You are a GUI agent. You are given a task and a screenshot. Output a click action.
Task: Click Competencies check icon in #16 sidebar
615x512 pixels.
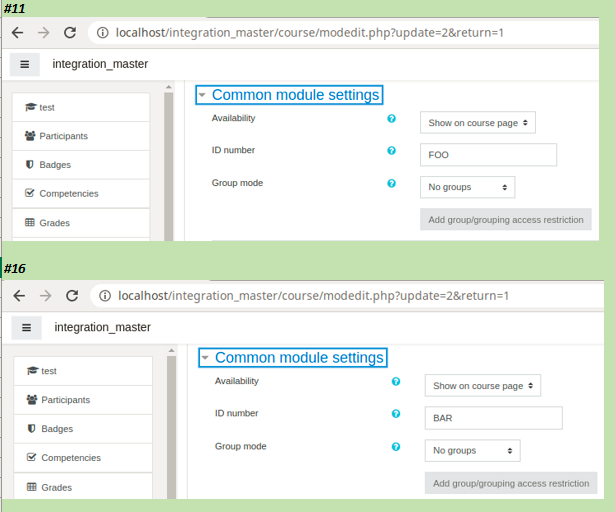[x=31, y=457]
